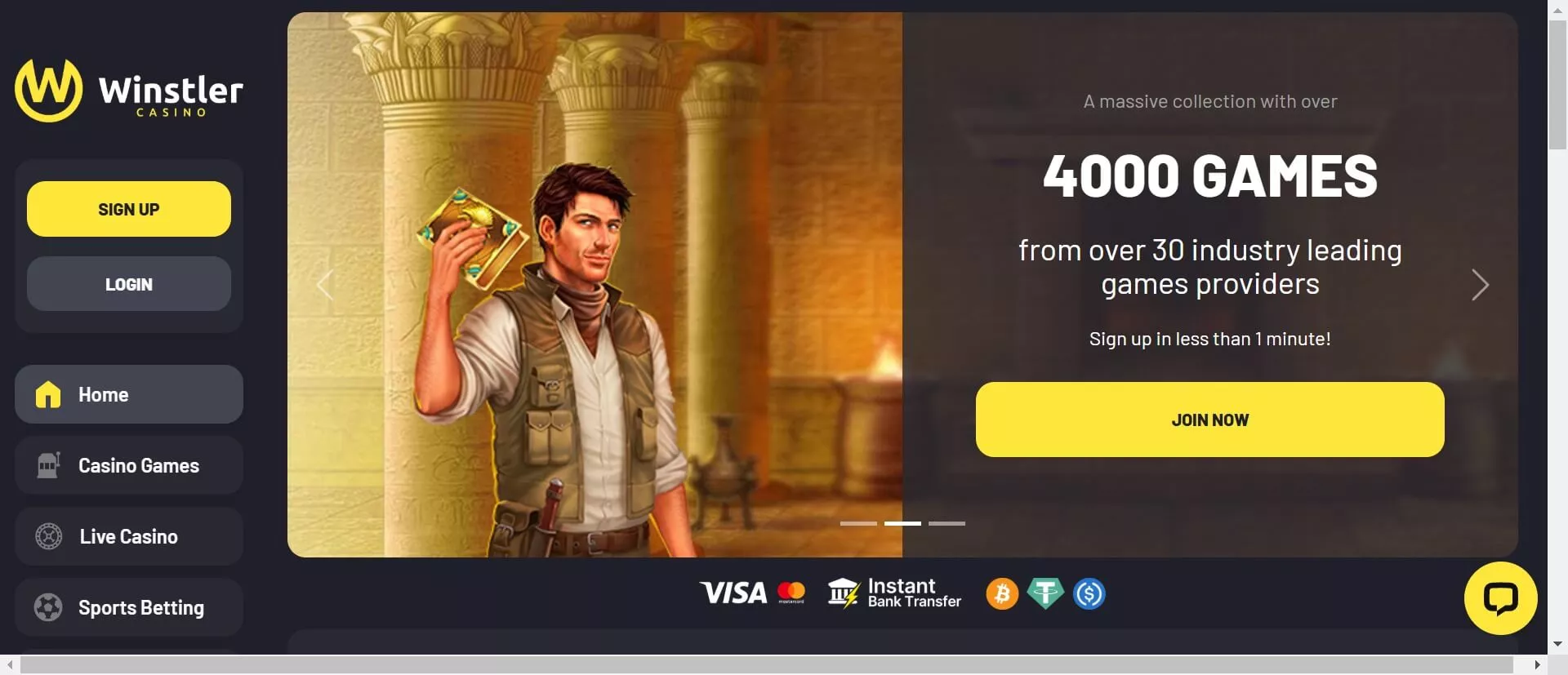1568x675 pixels.
Task: Click the Winstler Casino logo
Action: pyautogui.click(x=129, y=90)
